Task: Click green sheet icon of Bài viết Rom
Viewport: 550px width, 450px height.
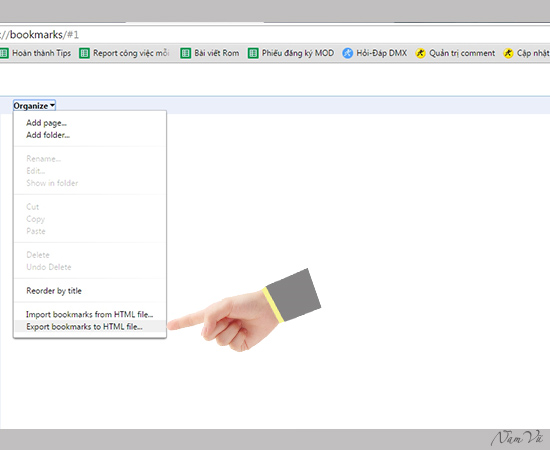Action: (186, 53)
